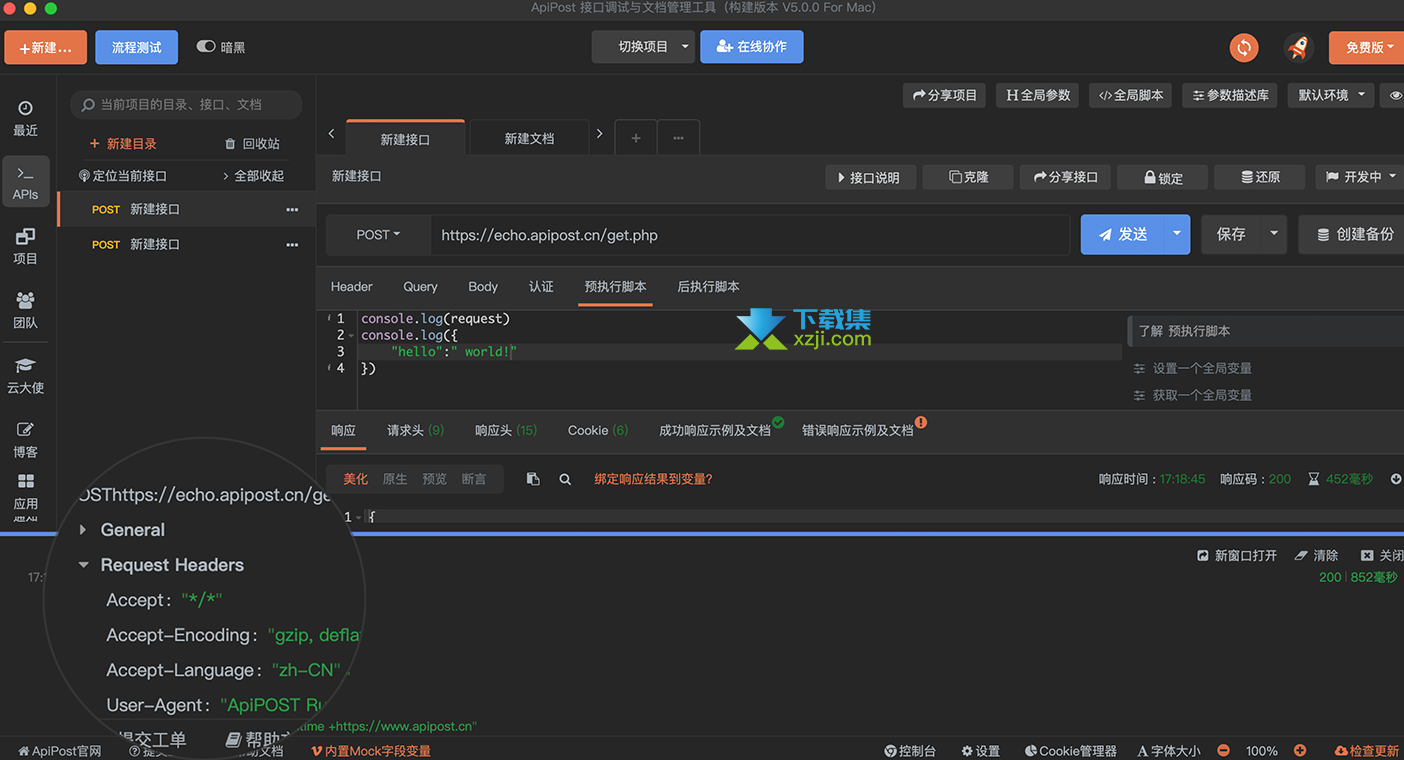The width and height of the screenshot is (1404, 760).
Task: Click the 克隆 clone button
Action: coord(968,177)
